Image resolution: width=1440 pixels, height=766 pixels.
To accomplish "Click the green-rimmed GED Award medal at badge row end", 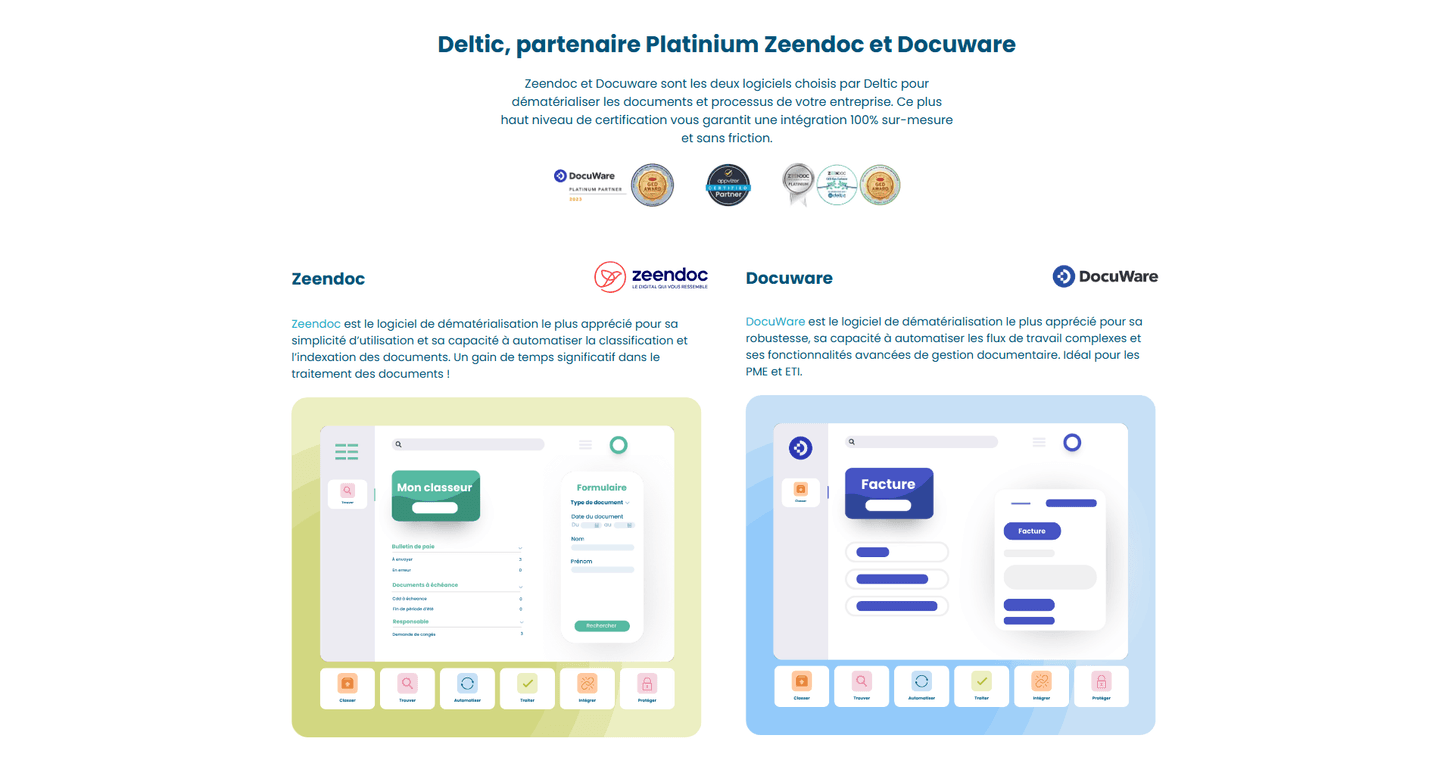I will coord(880,185).
